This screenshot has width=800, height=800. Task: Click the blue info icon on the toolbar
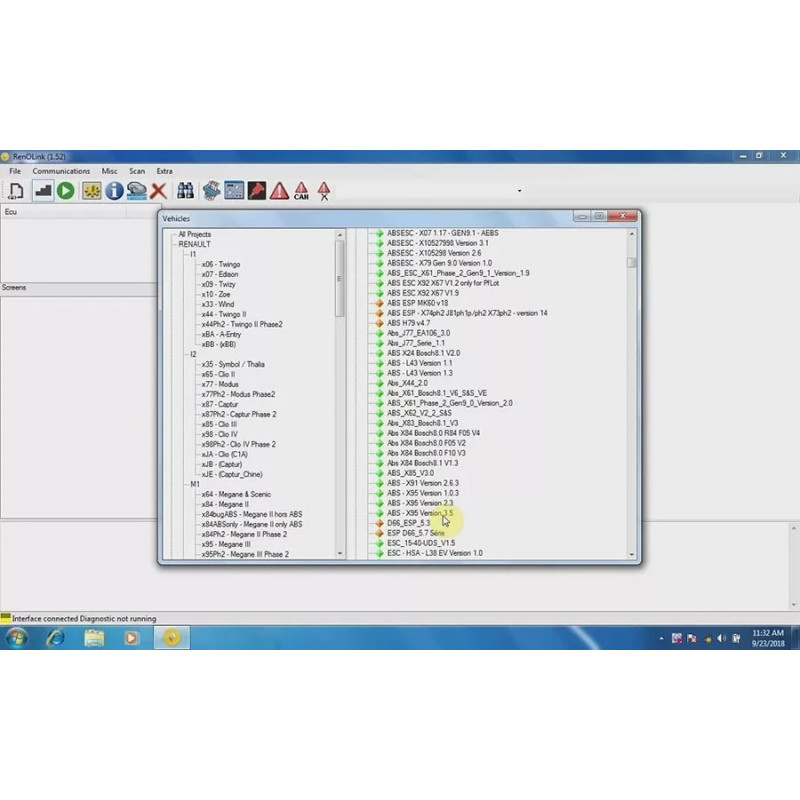tap(113, 191)
